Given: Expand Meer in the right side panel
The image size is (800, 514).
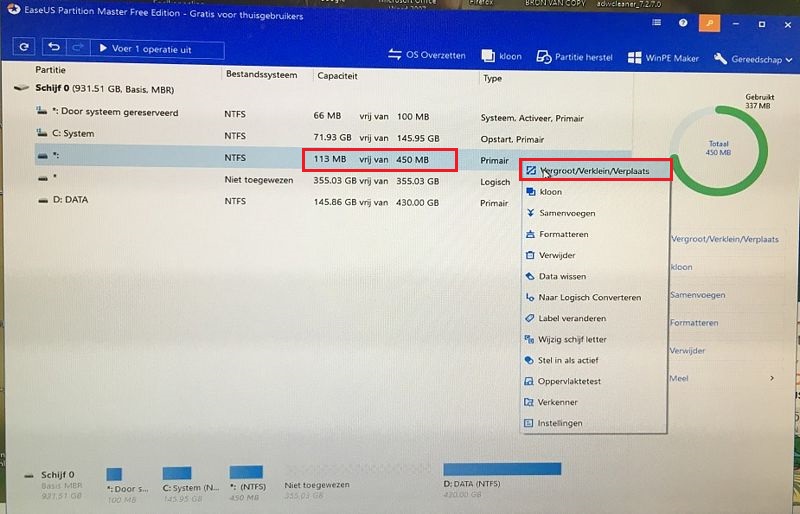Looking at the screenshot, I should [723, 378].
